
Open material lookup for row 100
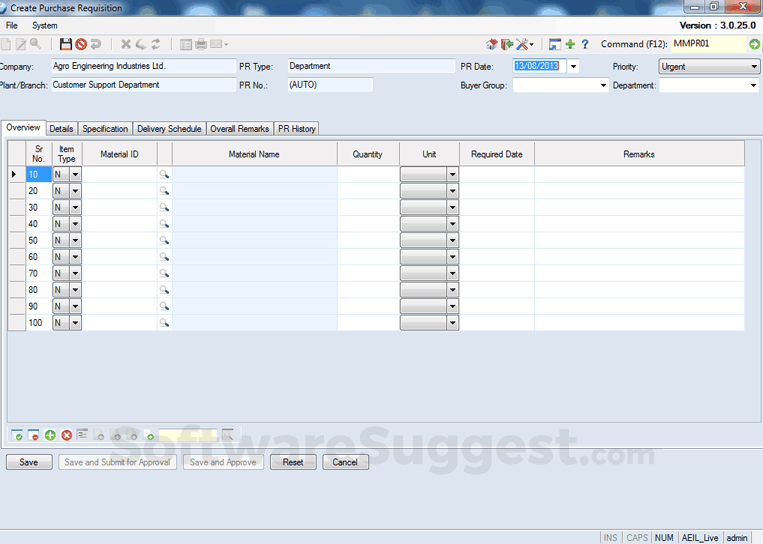[x=164, y=323]
